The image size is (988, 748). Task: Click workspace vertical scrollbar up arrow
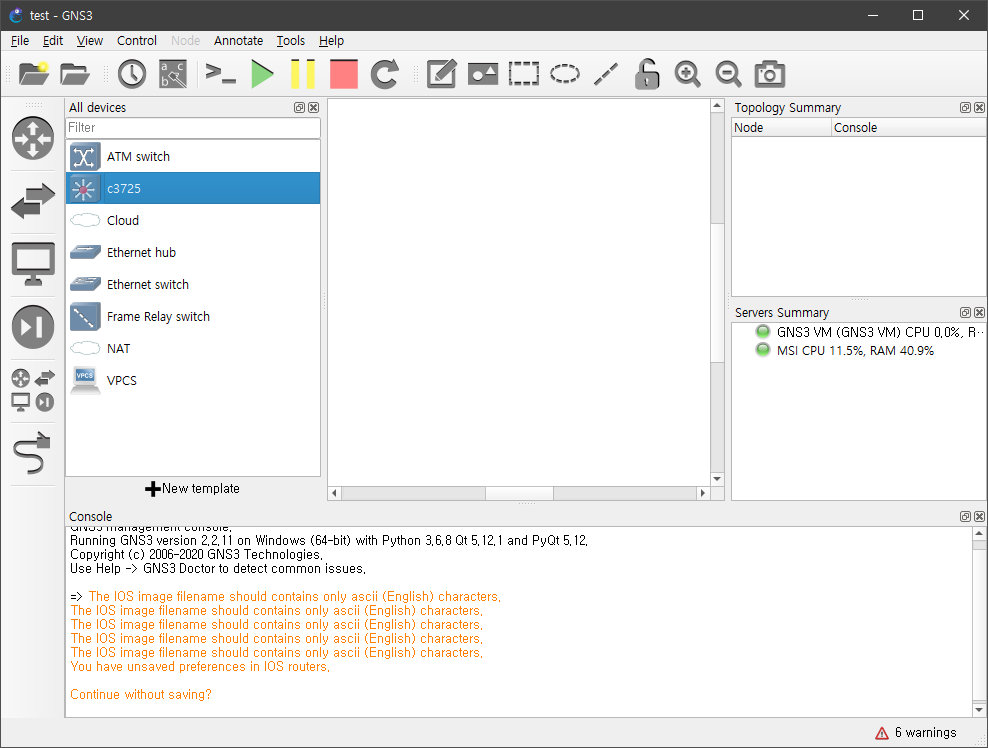click(717, 106)
